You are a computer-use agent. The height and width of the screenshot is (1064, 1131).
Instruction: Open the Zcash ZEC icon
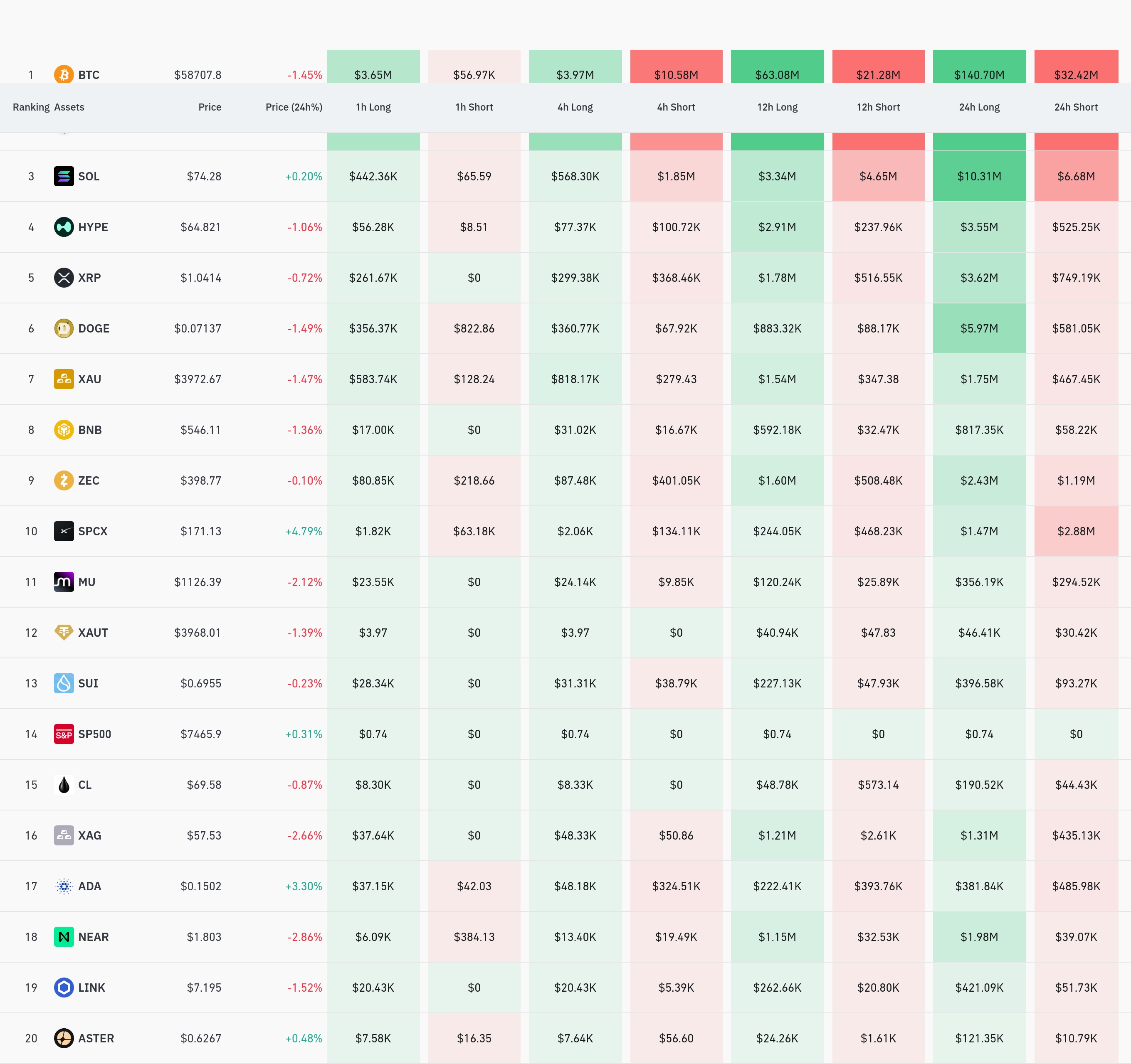click(64, 480)
